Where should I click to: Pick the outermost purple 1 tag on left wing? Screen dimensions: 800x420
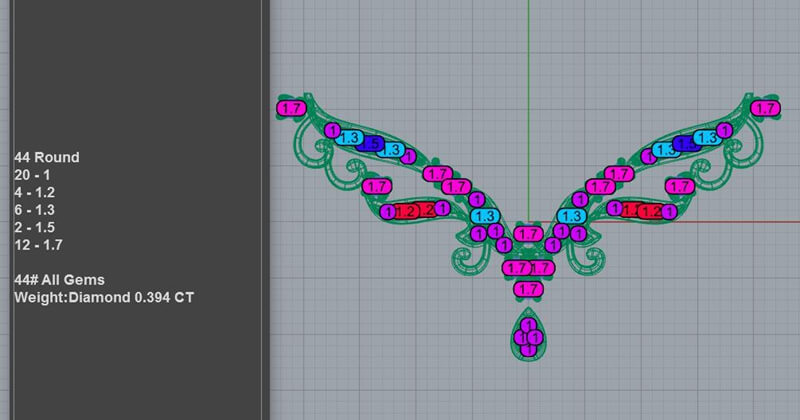click(333, 131)
